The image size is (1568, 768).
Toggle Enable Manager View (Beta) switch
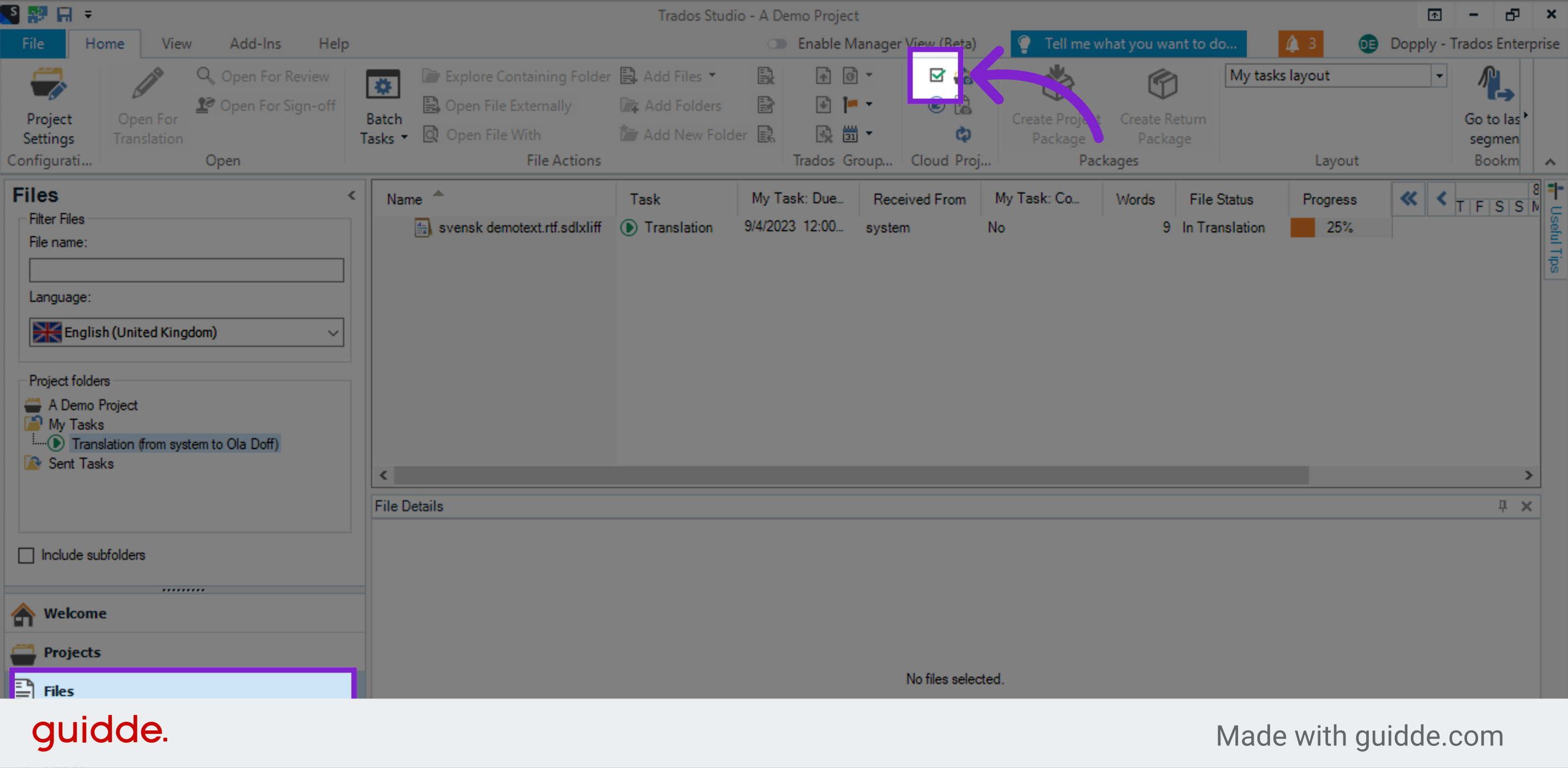[x=777, y=44]
